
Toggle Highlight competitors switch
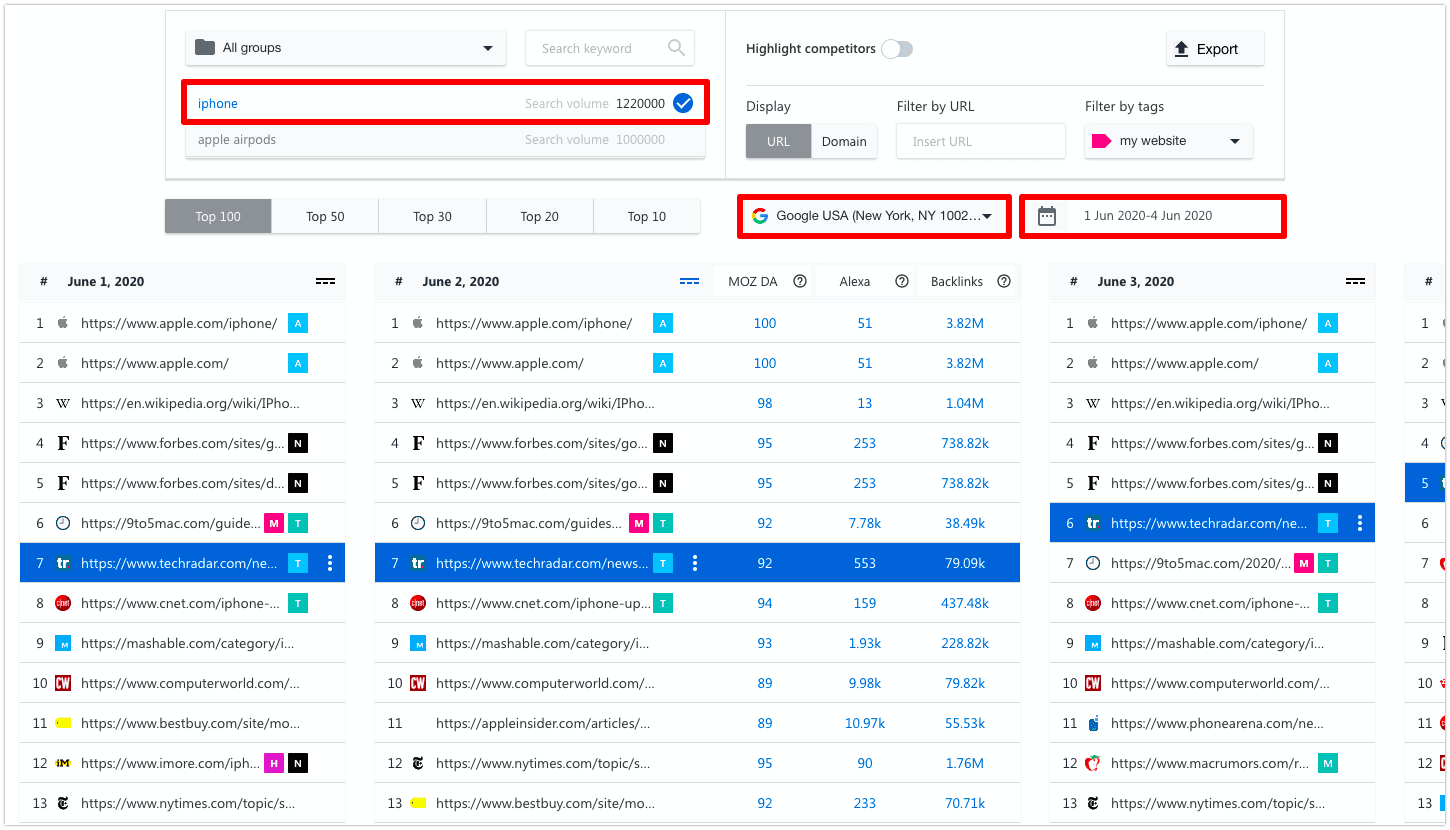click(897, 49)
